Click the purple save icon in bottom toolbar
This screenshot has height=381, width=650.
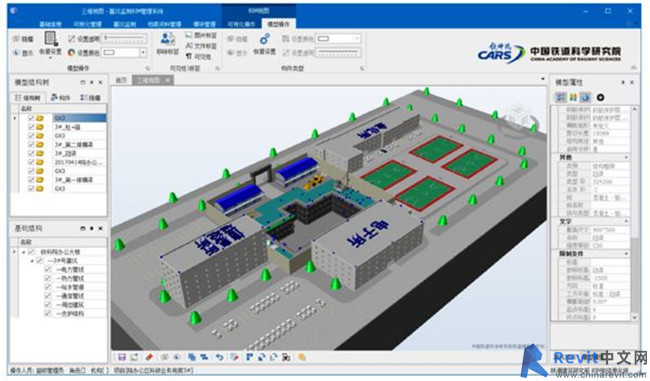coord(122,357)
